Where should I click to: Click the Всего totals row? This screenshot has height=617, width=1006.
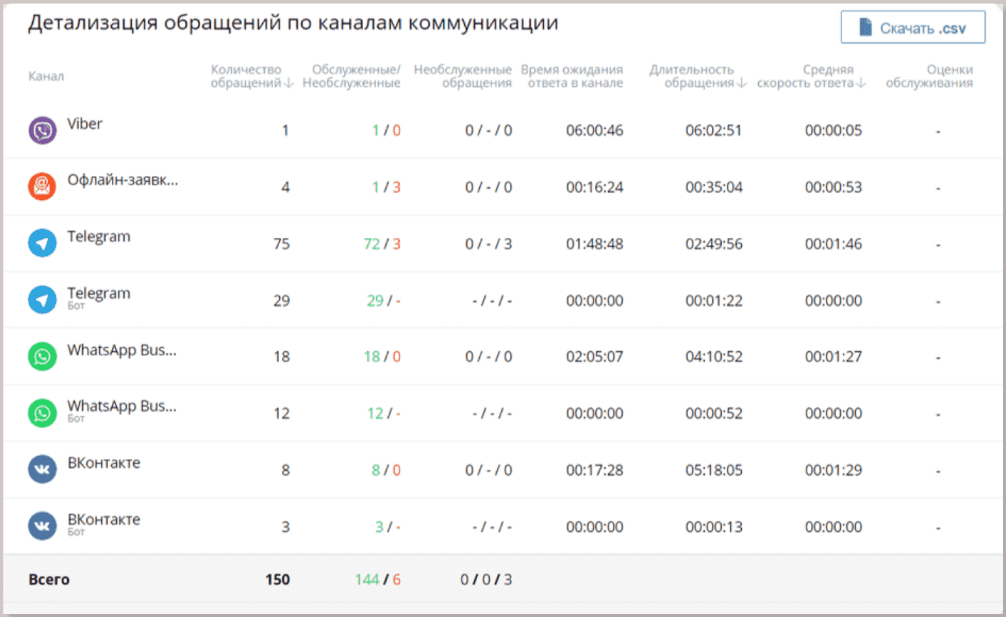point(503,579)
